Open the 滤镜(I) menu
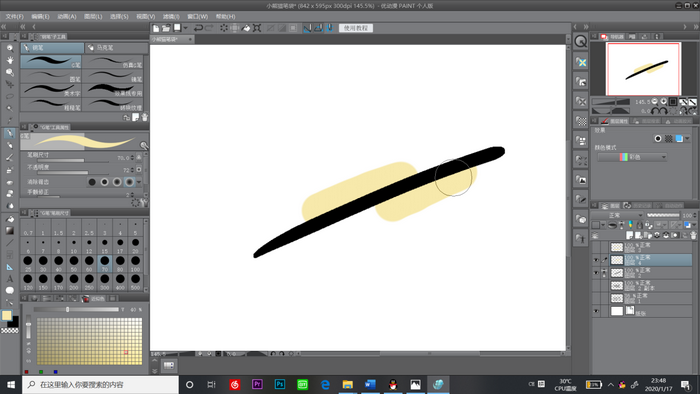 171,17
